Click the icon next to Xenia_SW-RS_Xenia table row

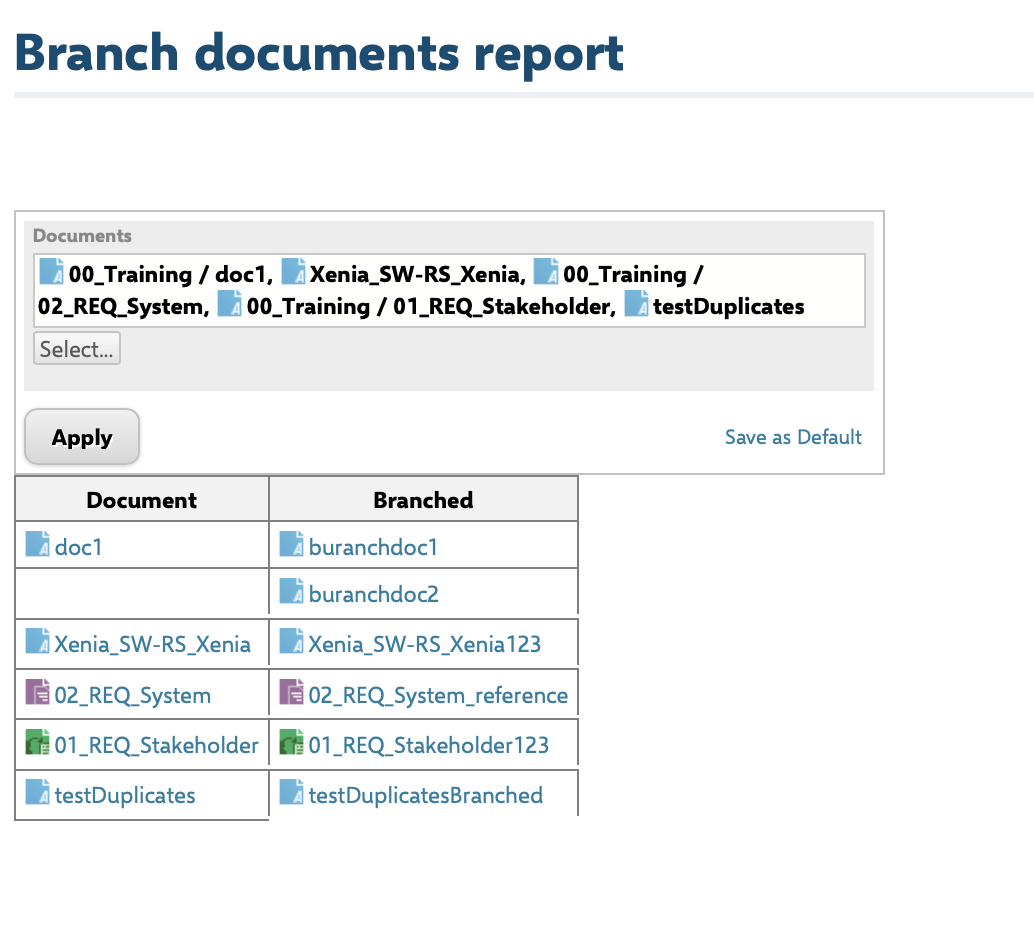38,641
